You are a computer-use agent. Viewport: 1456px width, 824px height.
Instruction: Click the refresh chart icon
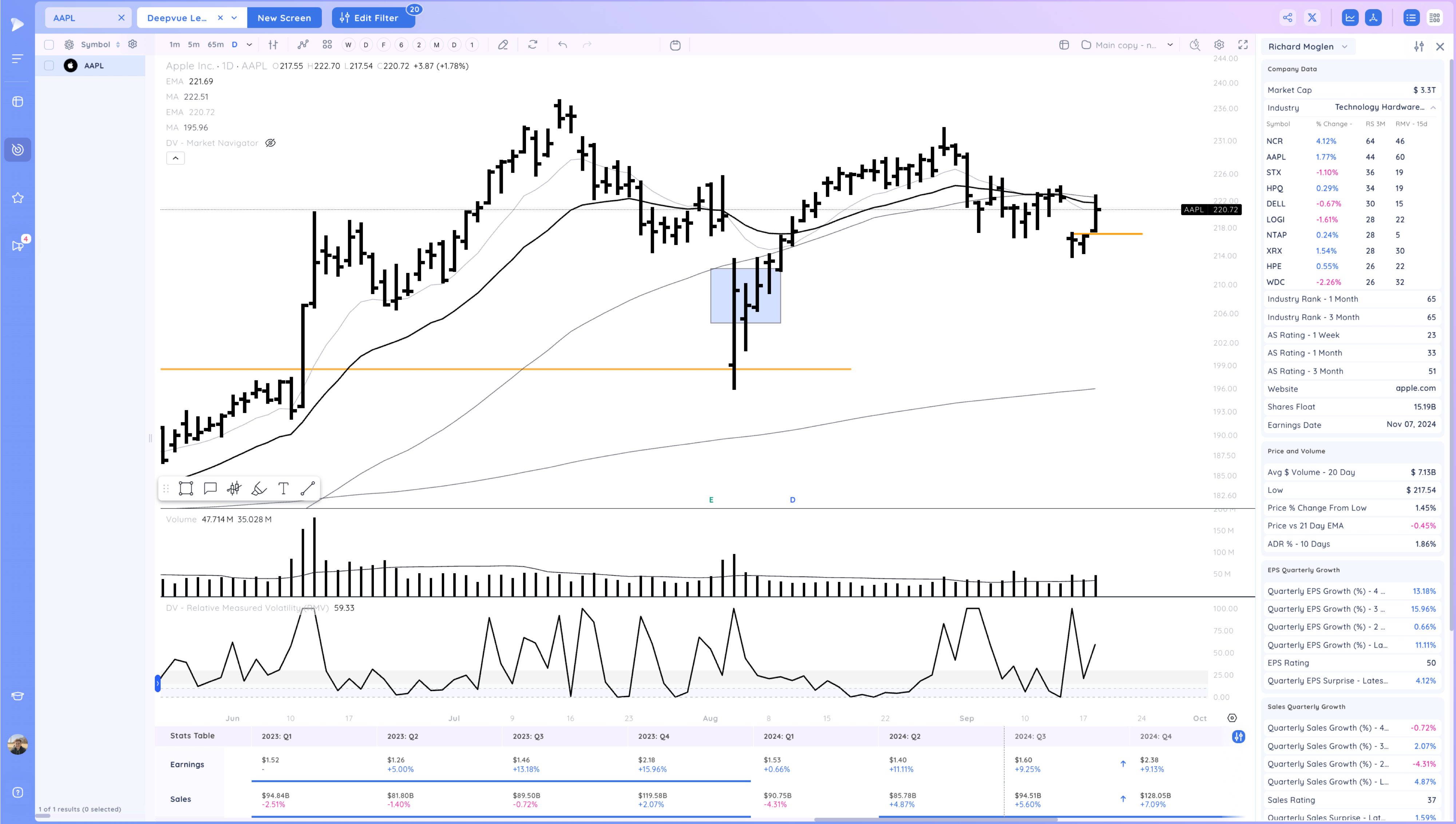[x=533, y=45]
